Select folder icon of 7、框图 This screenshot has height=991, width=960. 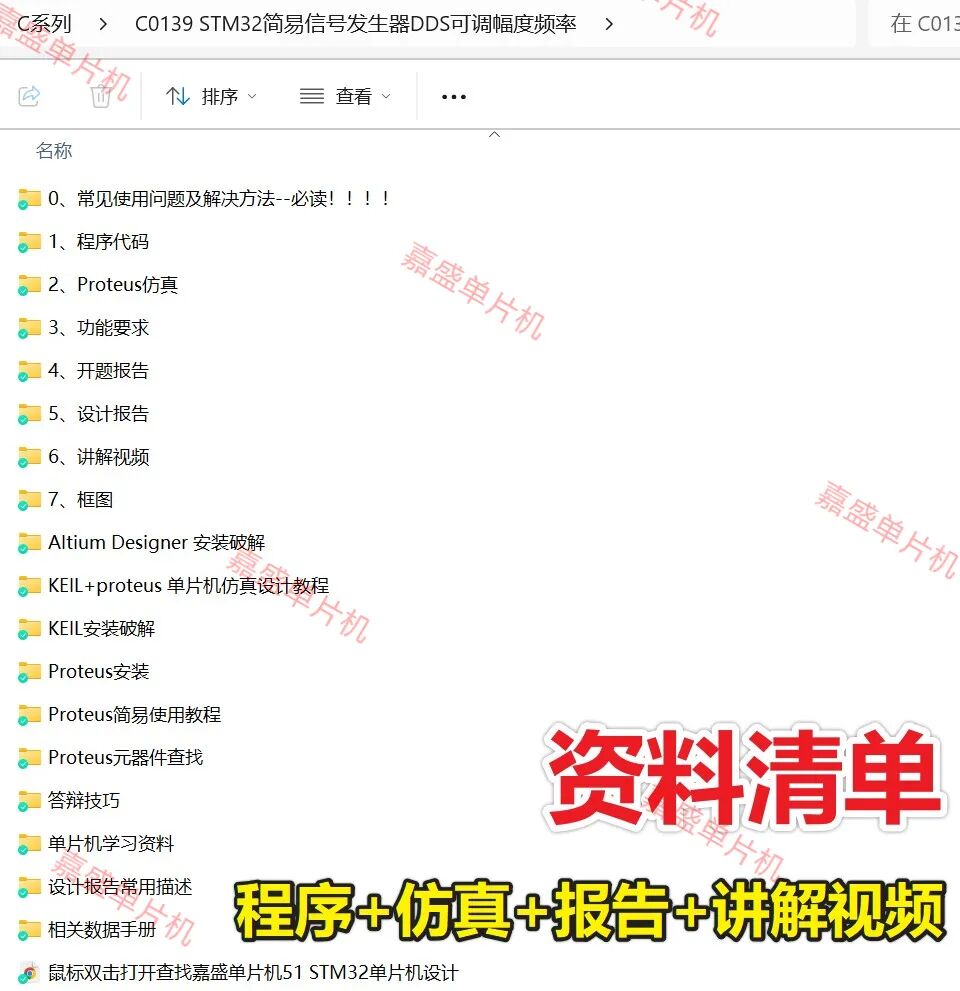29,500
